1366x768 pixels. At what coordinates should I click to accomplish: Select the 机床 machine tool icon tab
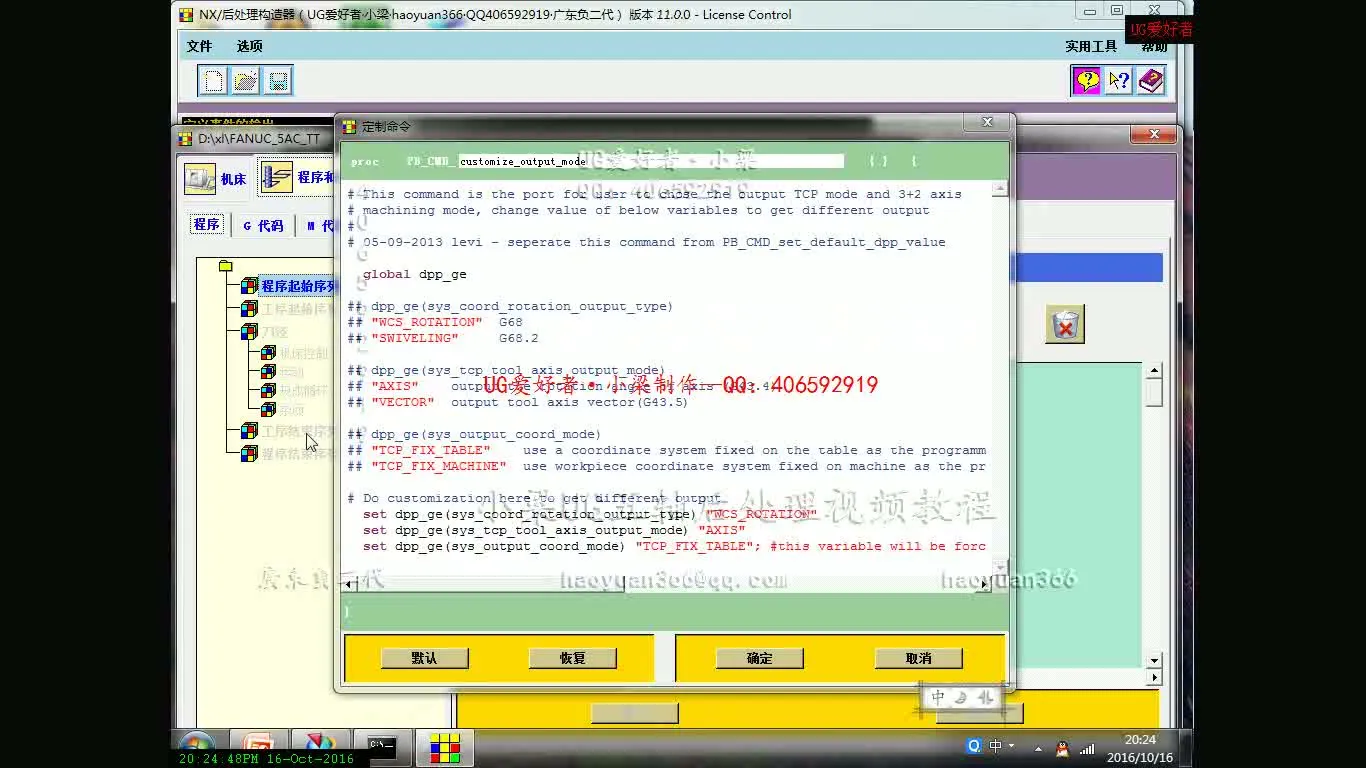(x=215, y=179)
